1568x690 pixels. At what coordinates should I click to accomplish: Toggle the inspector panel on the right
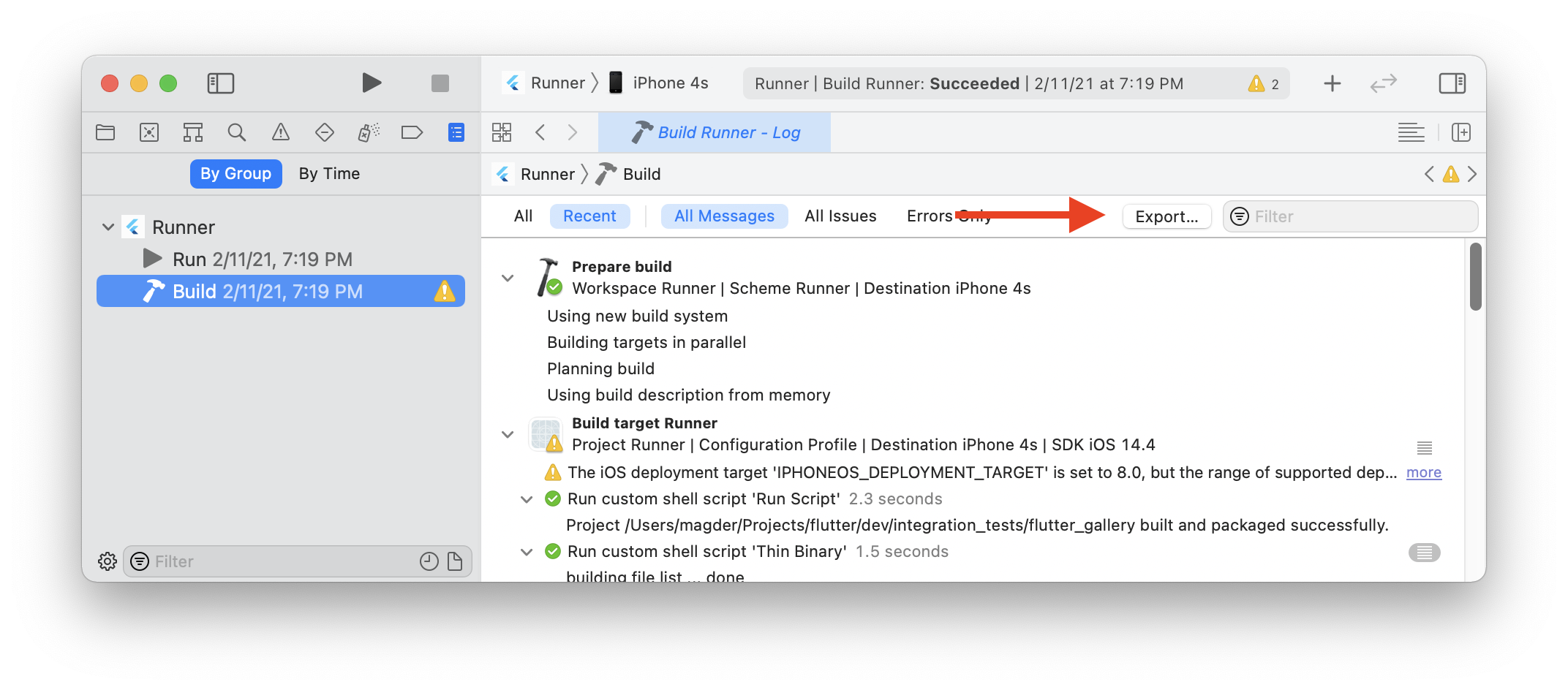pos(1452,83)
